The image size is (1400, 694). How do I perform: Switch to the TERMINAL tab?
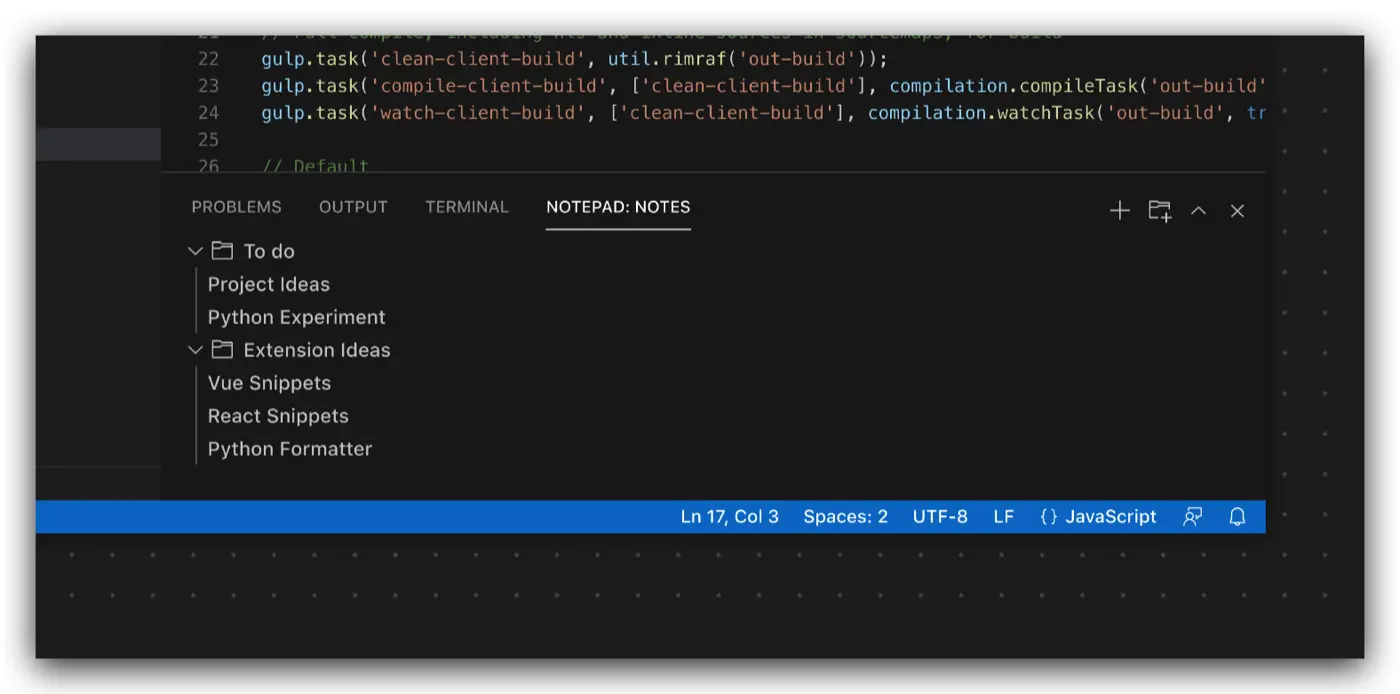pyautogui.click(x=467, y=207)
